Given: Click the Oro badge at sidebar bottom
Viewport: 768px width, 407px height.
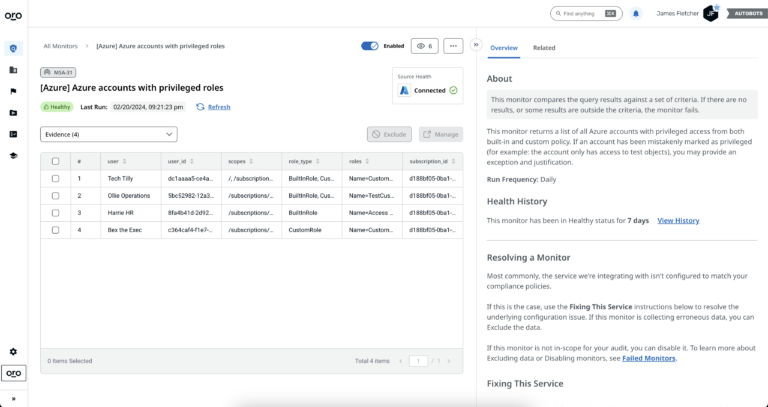Looking at the screenshot, I should pos(13,373).
